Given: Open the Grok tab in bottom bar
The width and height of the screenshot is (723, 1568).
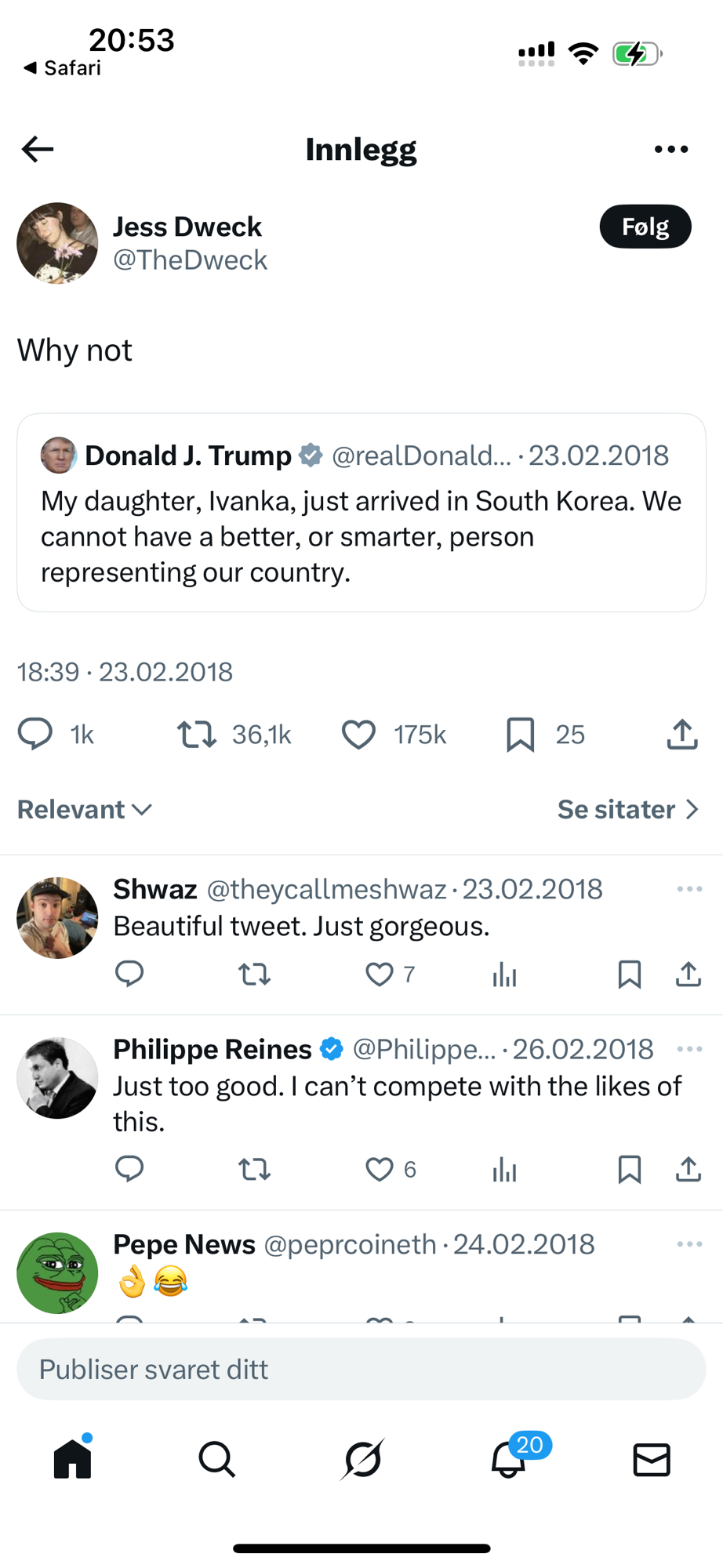Looking at the screenshot, I should pyautogui.click(x=362, y=1459).
